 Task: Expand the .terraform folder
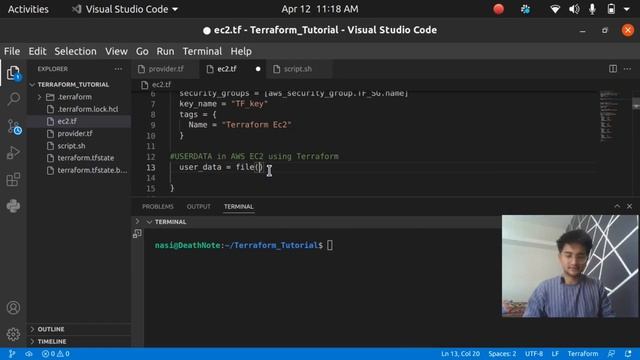point(40,97)
